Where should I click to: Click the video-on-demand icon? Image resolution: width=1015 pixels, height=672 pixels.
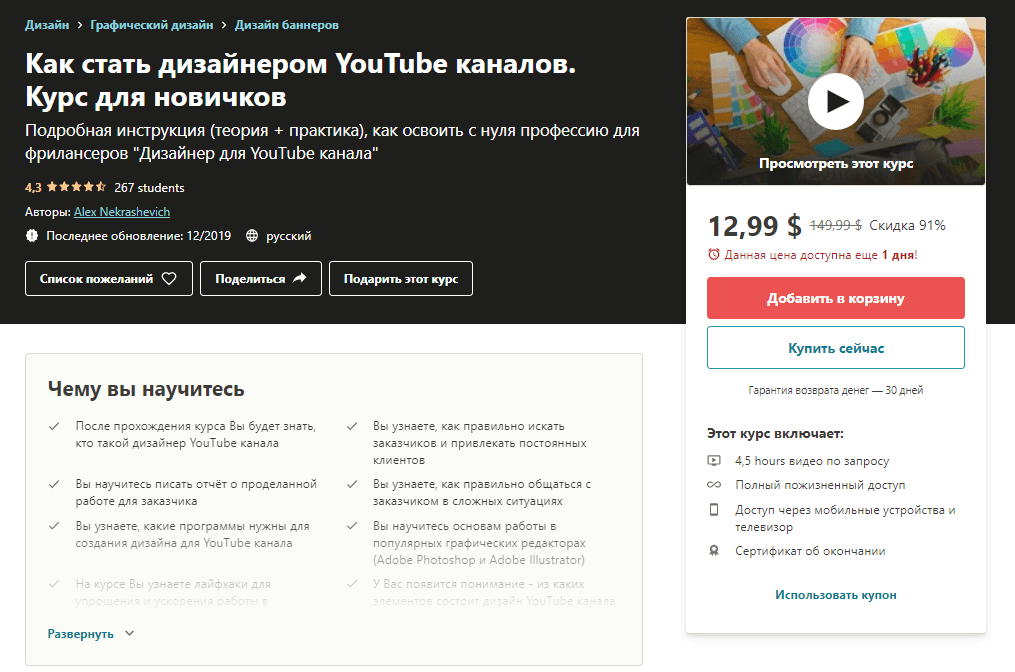(714, 460)
